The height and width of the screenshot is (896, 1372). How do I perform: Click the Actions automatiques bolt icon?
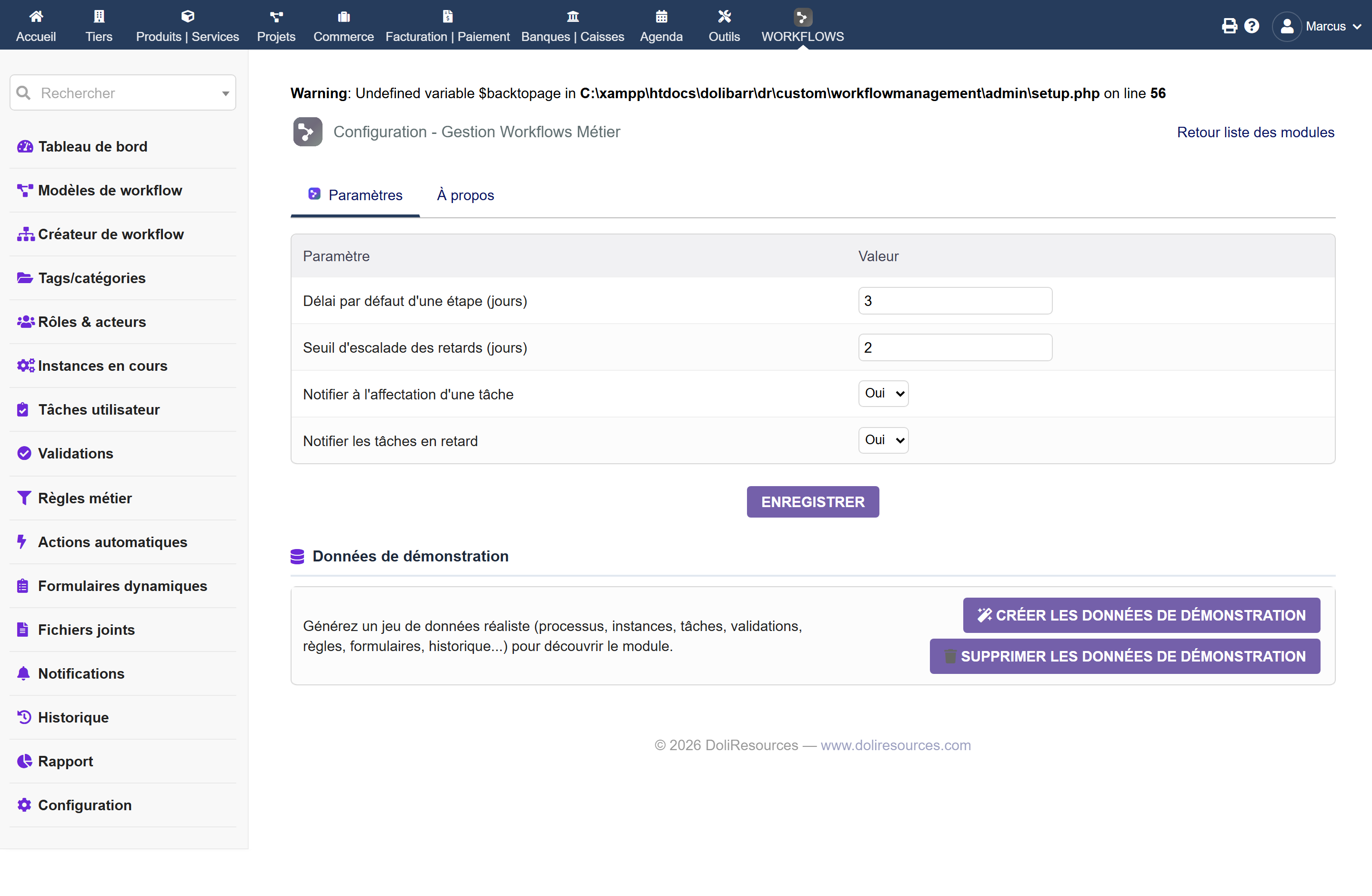tap(22, 542)
